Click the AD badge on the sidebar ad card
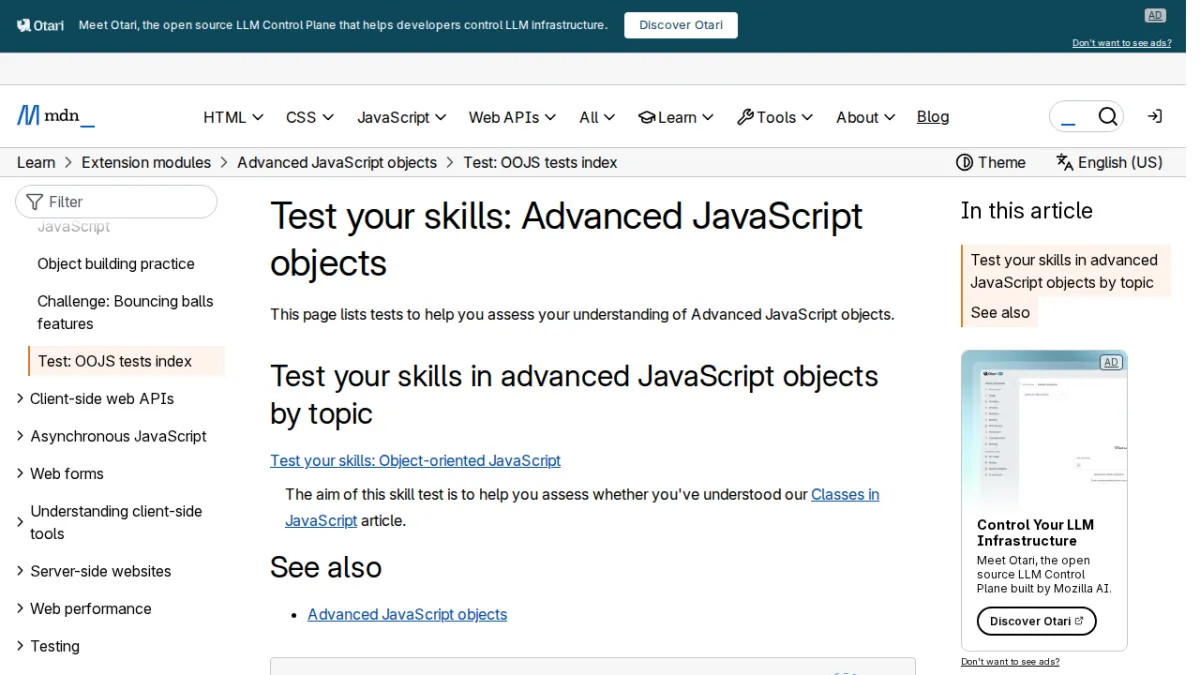The width and height of the screenshot is (1200, 675). point(1110,362)
